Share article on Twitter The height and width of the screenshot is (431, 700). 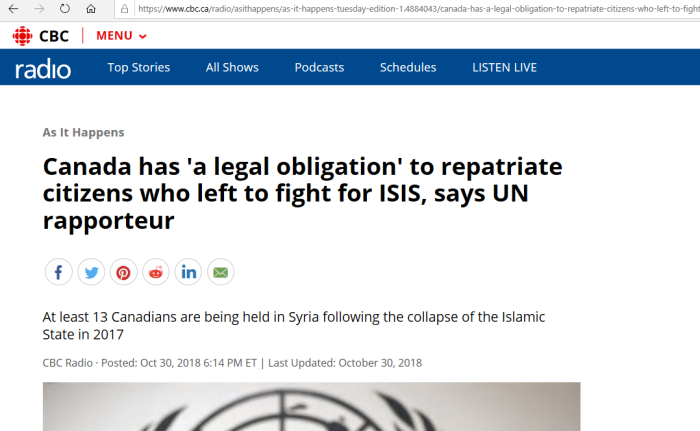point(91,272)
